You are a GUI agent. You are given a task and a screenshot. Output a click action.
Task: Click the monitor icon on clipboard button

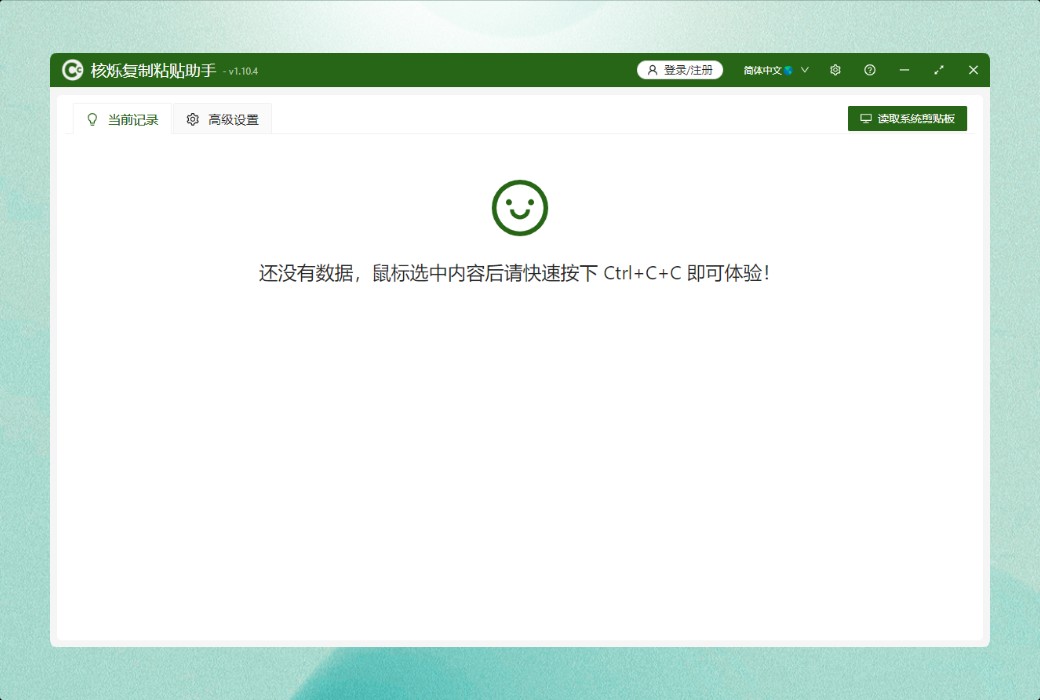click(866, 119)
